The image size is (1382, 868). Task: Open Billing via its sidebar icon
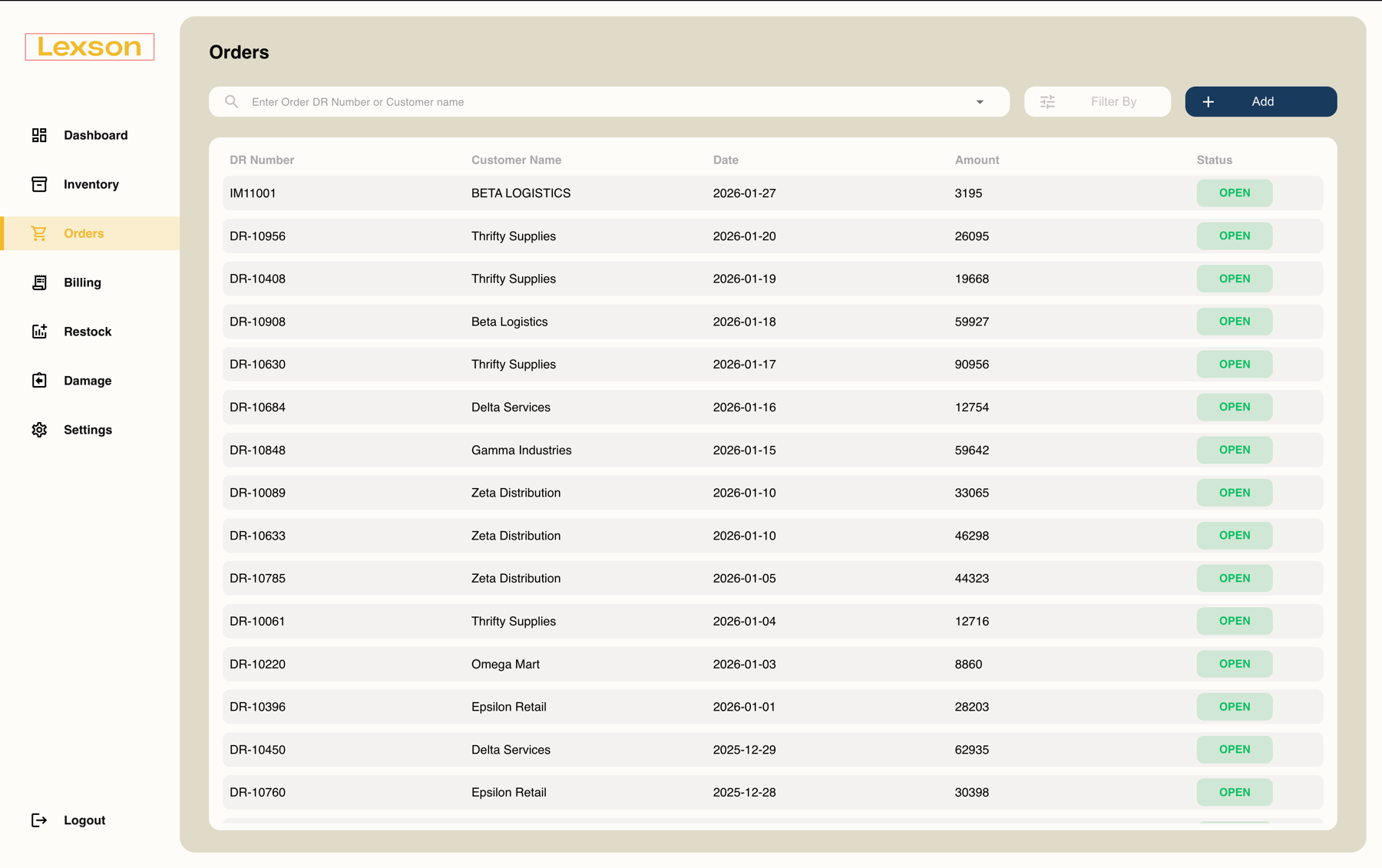coord(39,282)
